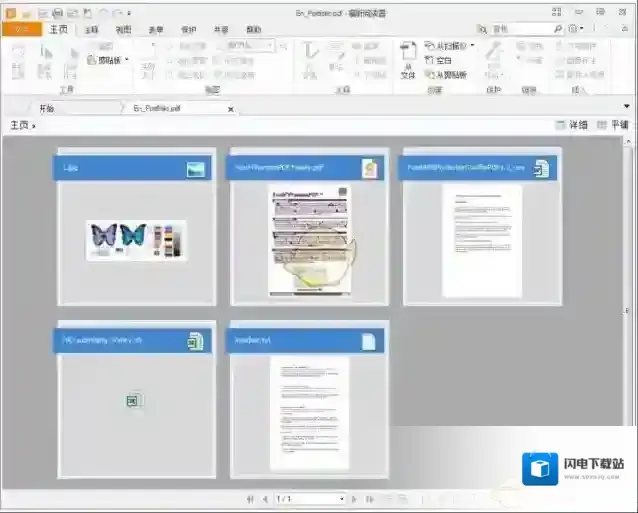Go to first page using navigation arrow

point(249,498)
